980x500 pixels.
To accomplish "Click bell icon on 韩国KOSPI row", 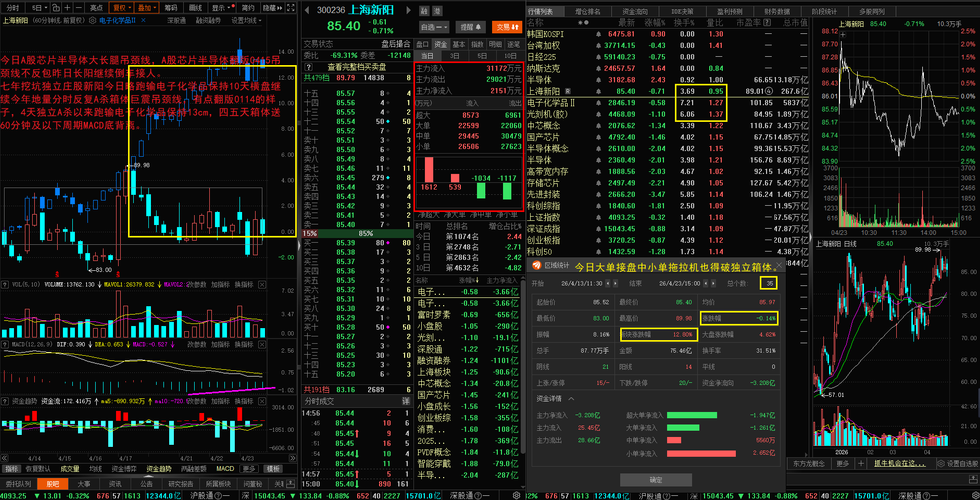I will coord(598,33).
